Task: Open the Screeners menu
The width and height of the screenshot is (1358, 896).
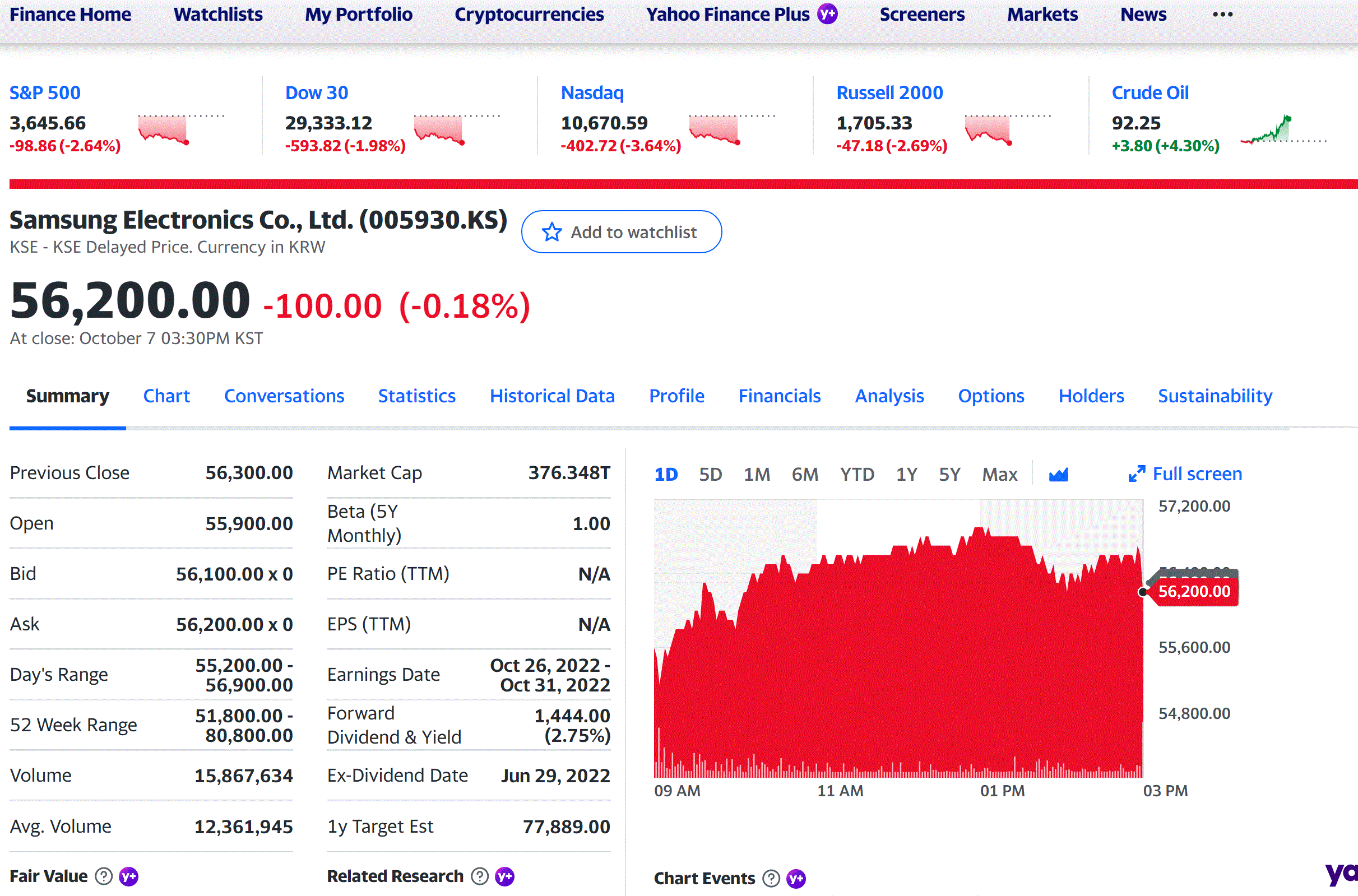Action: tap(922, 14)
